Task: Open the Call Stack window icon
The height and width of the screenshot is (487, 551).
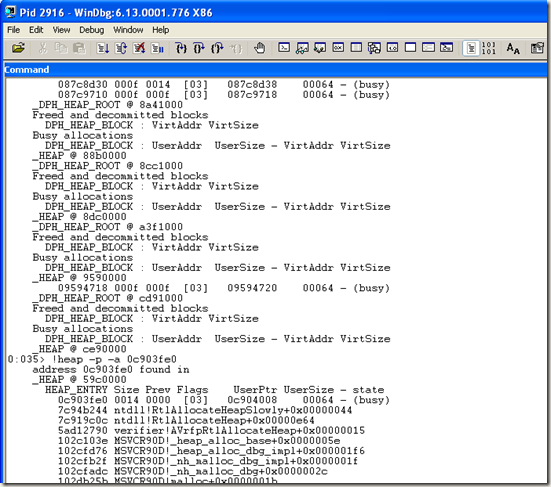Action: (374, 48)
